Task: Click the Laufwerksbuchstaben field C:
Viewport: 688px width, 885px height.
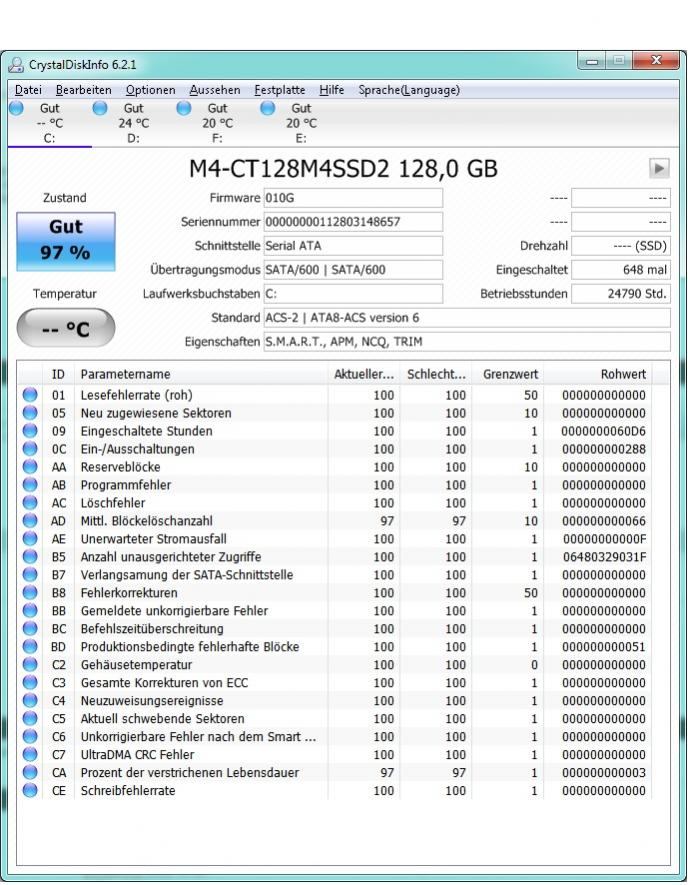Action: [353, 293]
